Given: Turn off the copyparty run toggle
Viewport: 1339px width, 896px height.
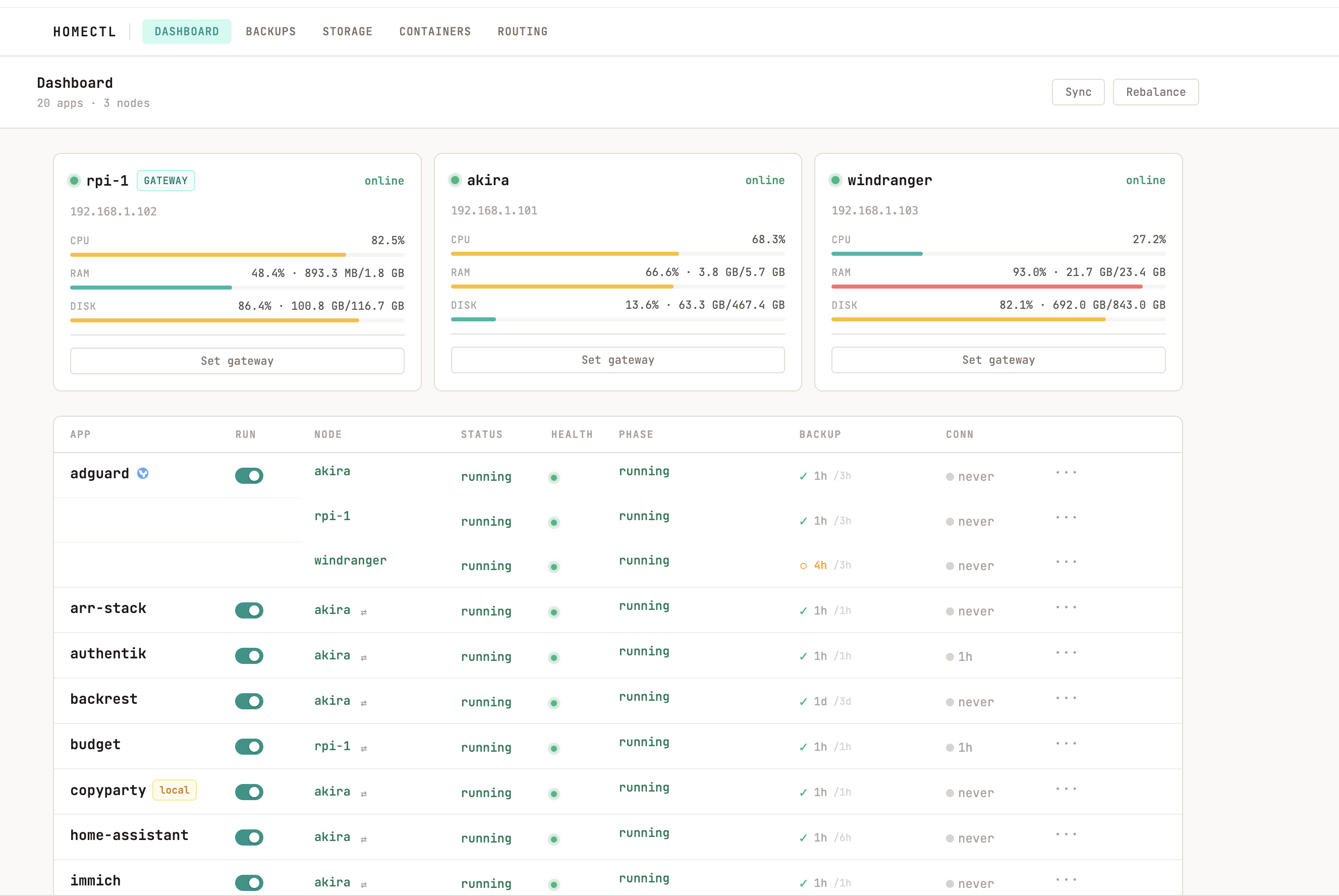Looking at the screenshot, I should click(249, 792).
